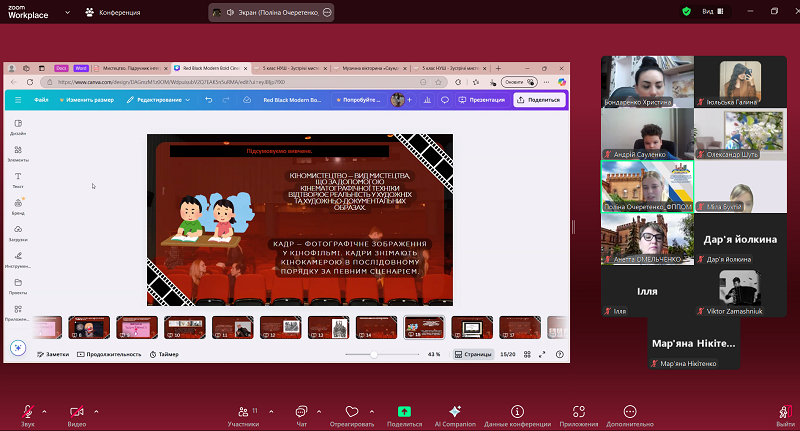Open the Инструменты drawing tools panel
Viewport: 800px width, 431px height.
click(x=18, y=260)
